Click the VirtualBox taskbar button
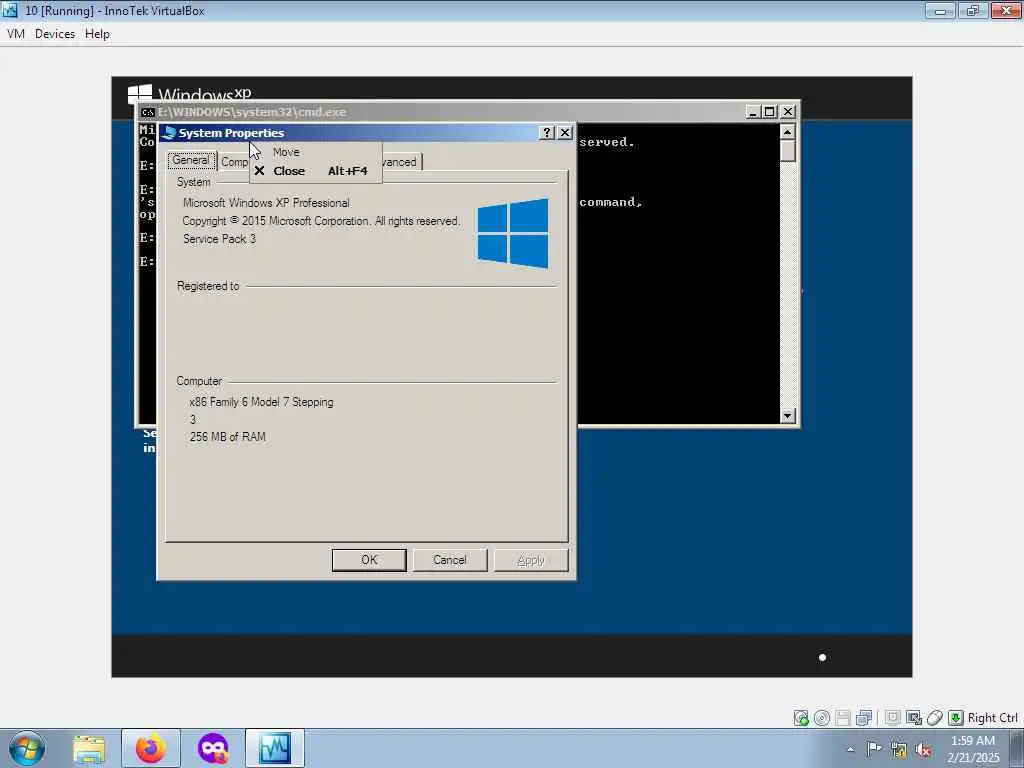Screen dimensions: 1024x768 coord(274,748)
